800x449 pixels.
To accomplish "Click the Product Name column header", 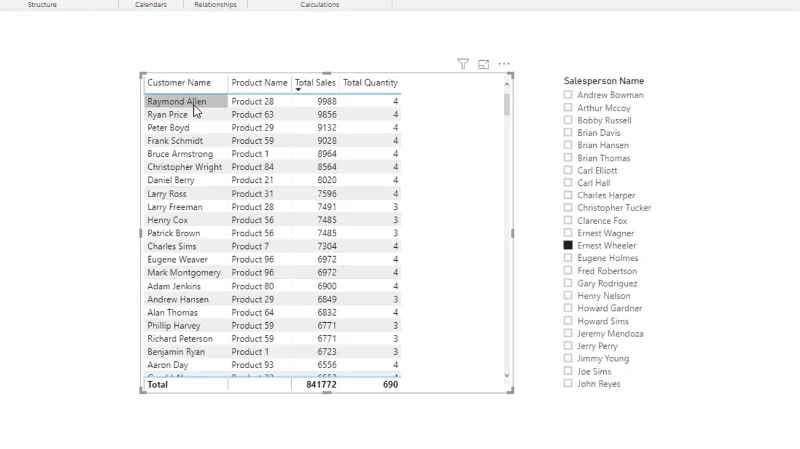I will 259,83.
